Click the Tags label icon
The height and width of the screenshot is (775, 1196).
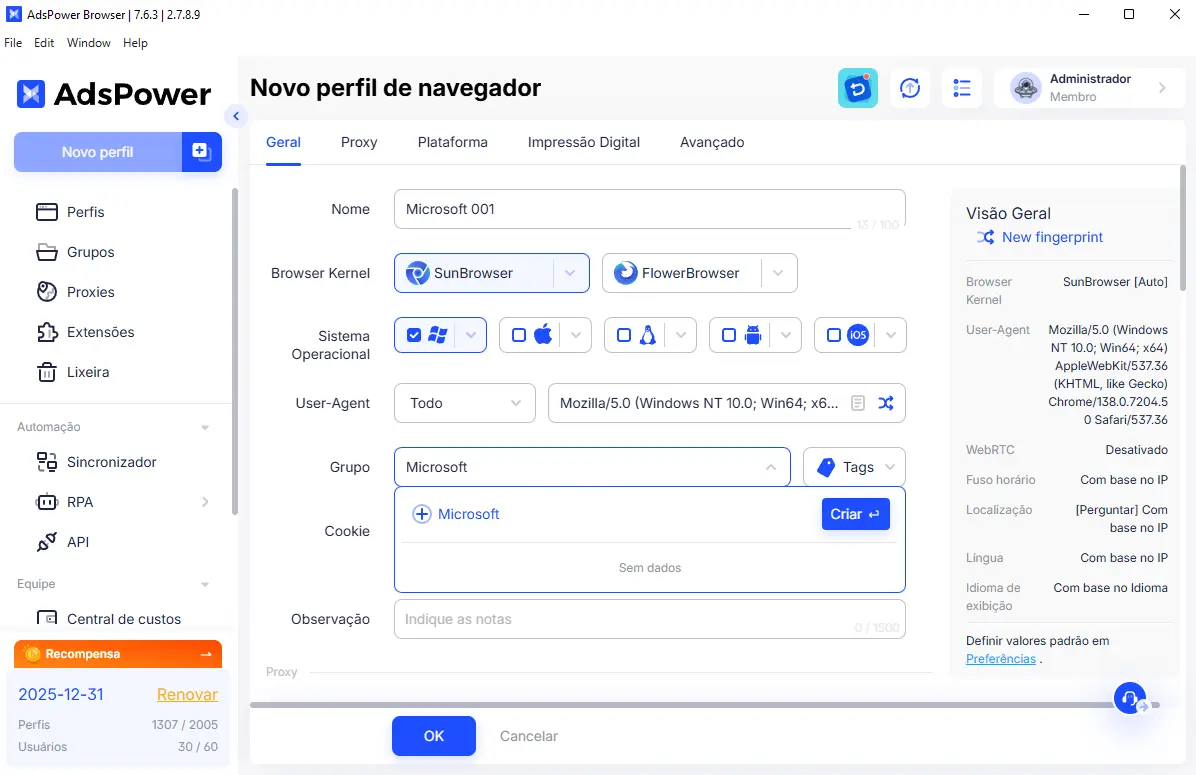826,467
